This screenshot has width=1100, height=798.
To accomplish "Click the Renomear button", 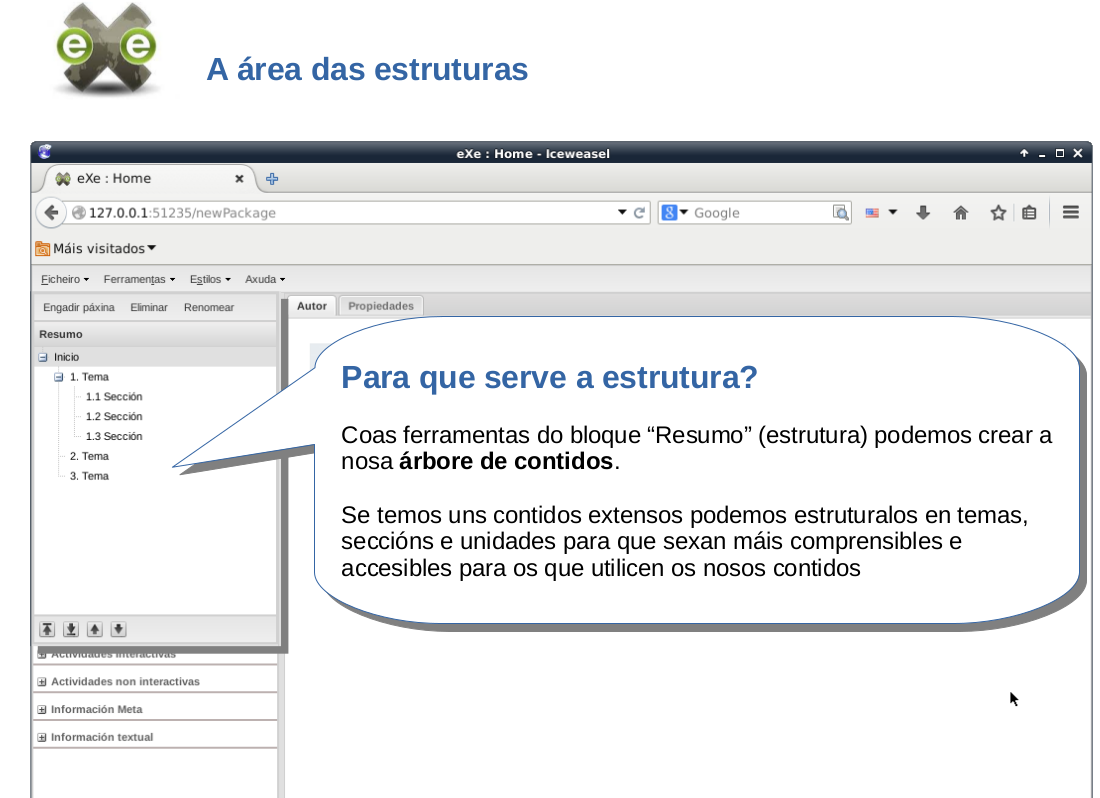I will point(209,308).
